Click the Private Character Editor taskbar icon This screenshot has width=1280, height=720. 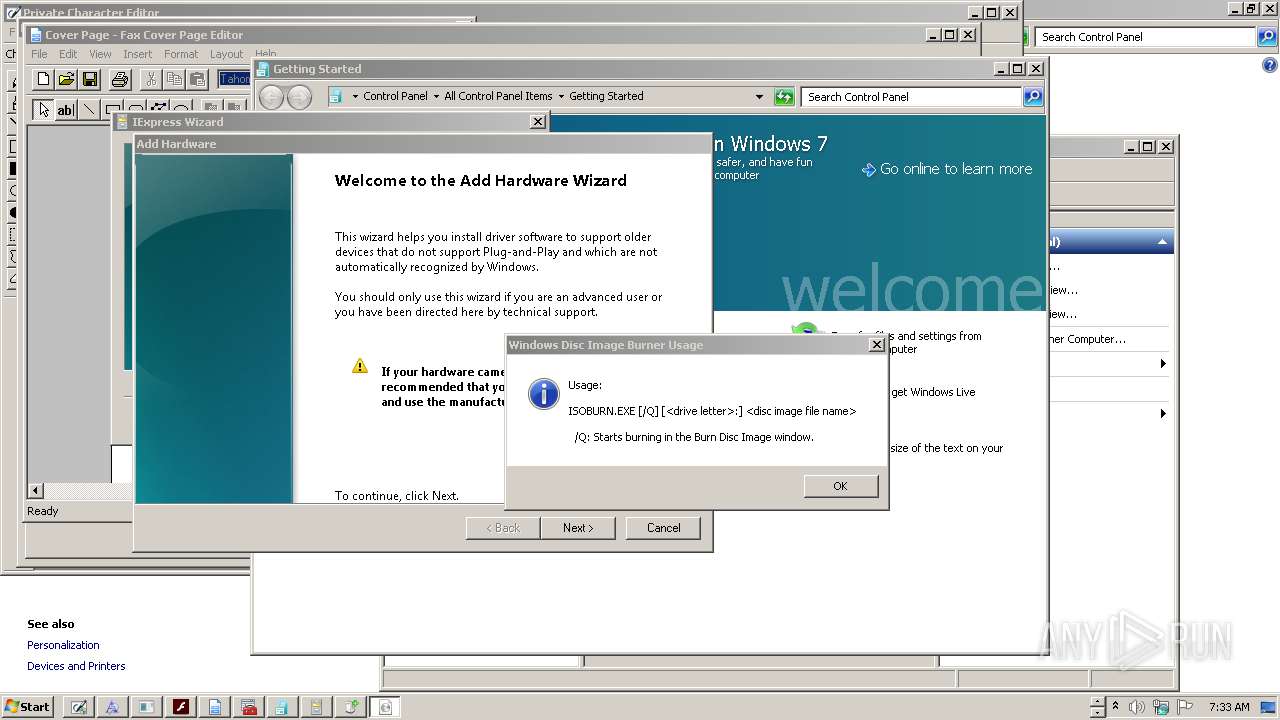77,707
